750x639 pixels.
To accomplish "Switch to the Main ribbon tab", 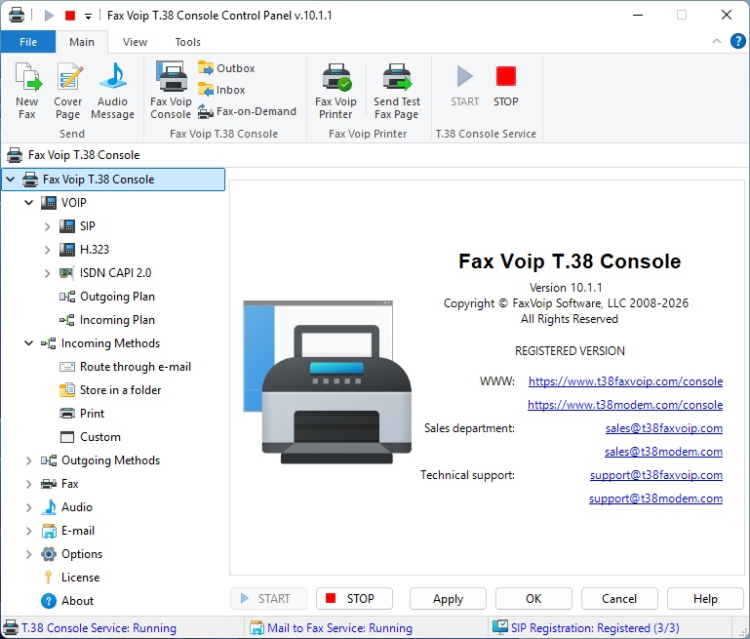I will click(82, 42).
